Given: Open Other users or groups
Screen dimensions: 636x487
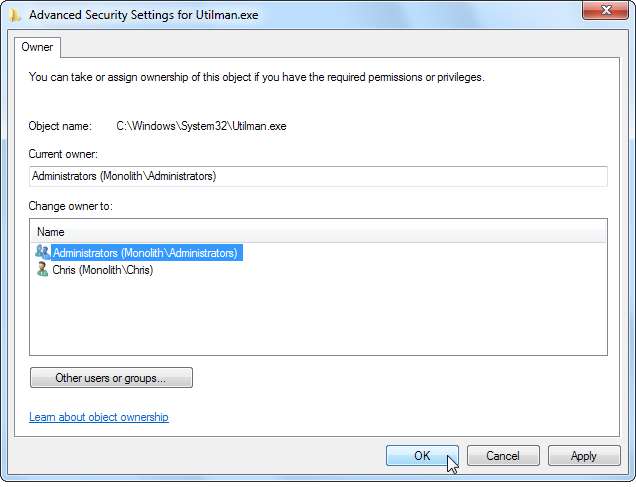Looking at the screenshot, I should pyautogui.click(x=111, y=378).
